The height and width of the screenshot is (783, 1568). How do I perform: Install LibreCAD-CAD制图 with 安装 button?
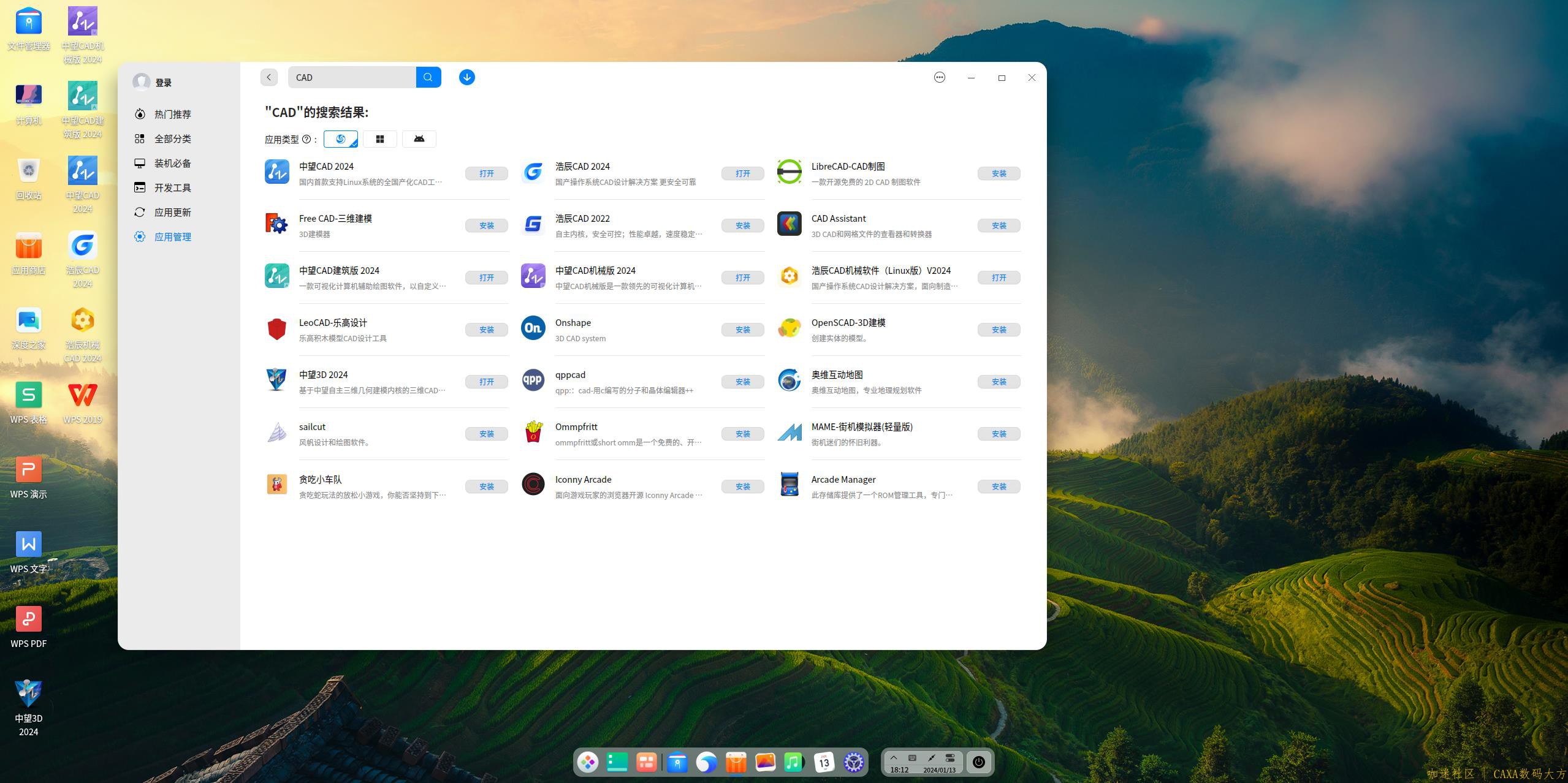pos(999,173)
